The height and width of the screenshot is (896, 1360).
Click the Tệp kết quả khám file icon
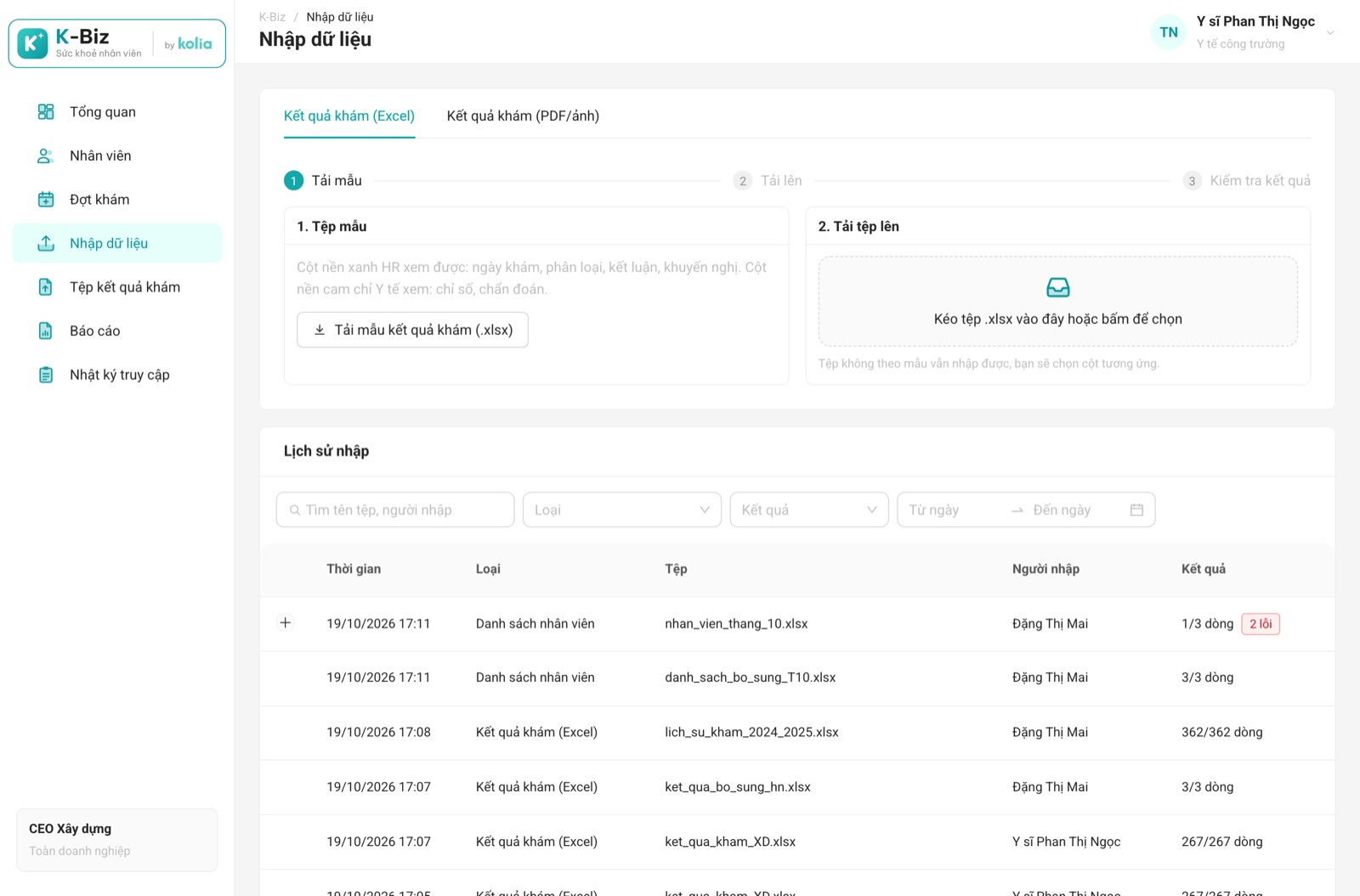pos(46,287)
